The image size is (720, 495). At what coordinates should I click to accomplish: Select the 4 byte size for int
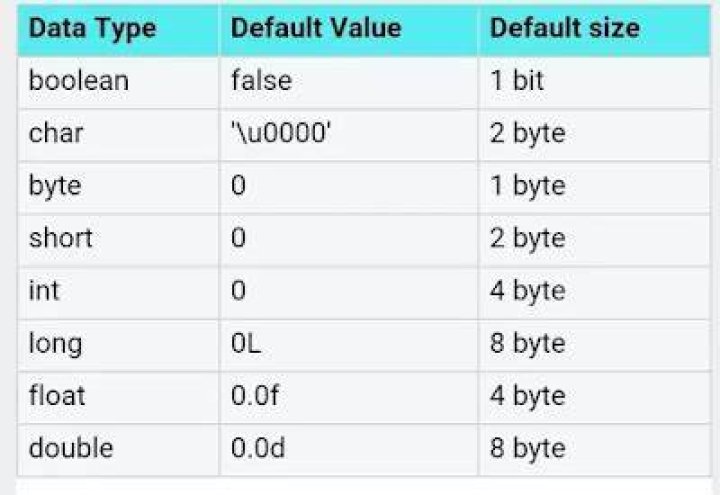pyautogui.click(x=594, y=292)
